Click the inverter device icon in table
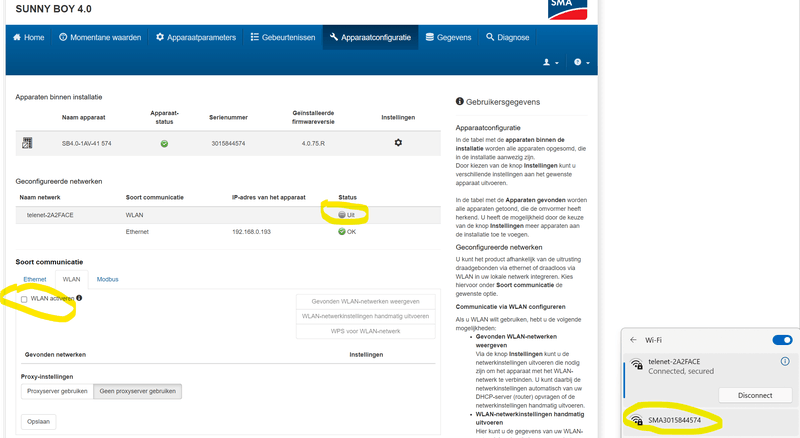 click(27, 143)
